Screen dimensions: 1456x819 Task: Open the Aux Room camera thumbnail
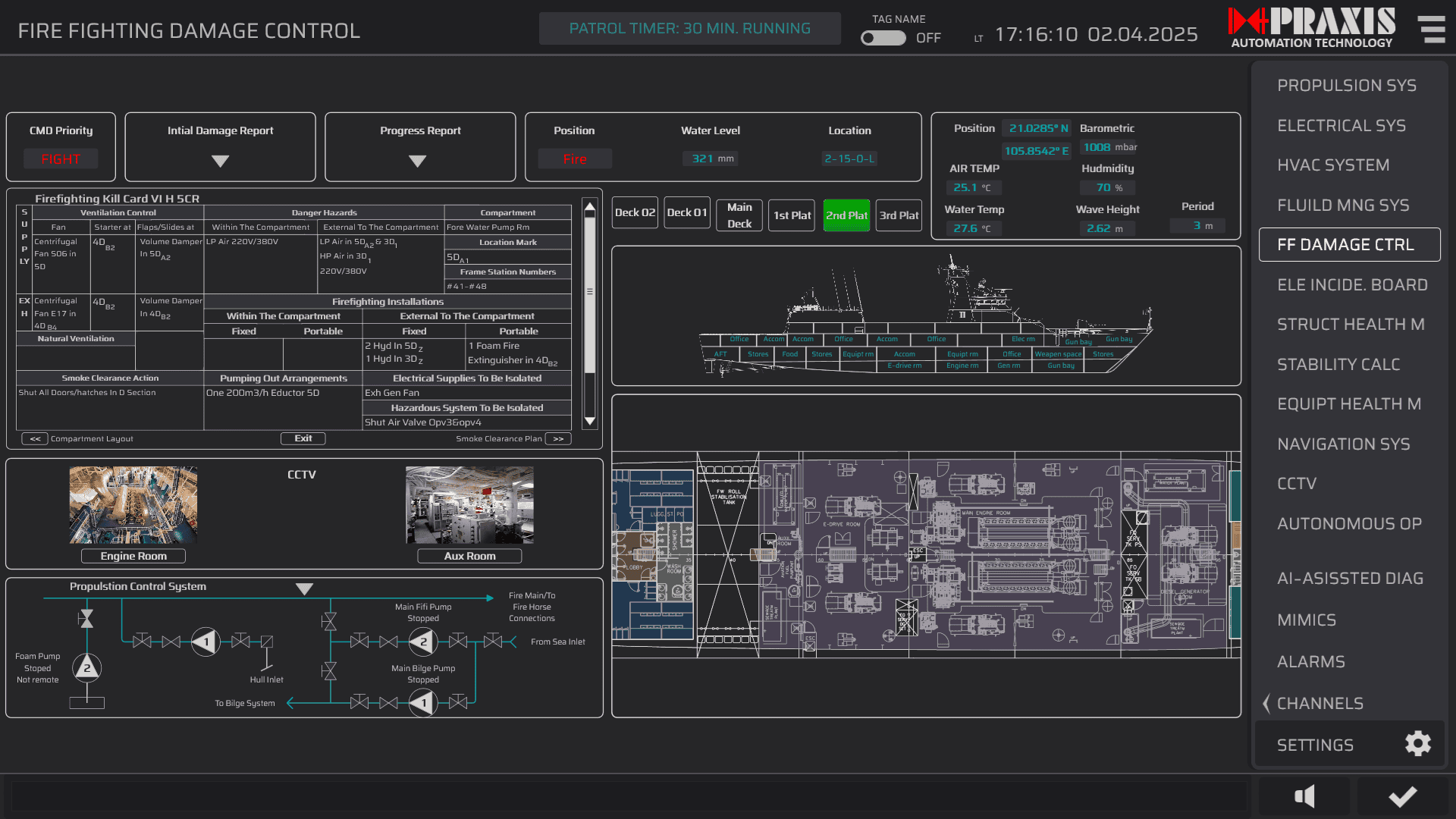click(469, 504)
